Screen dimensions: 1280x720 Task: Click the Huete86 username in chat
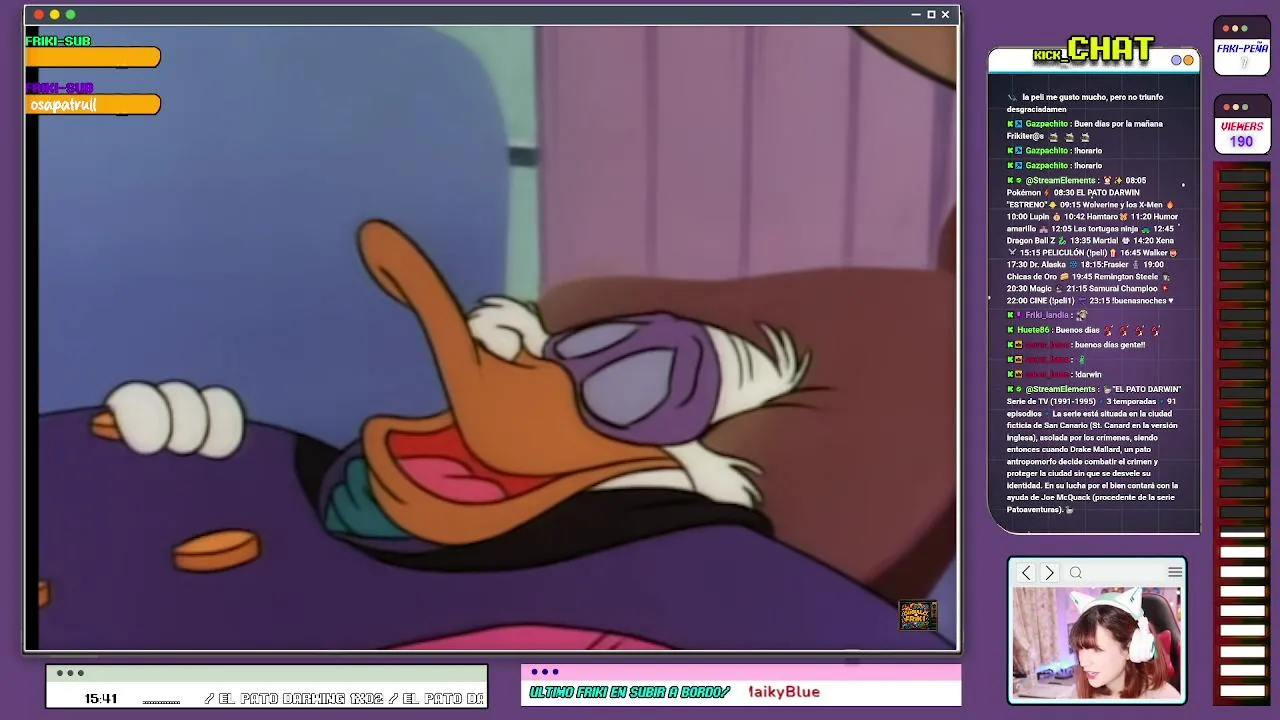[x=1033, y=330]
